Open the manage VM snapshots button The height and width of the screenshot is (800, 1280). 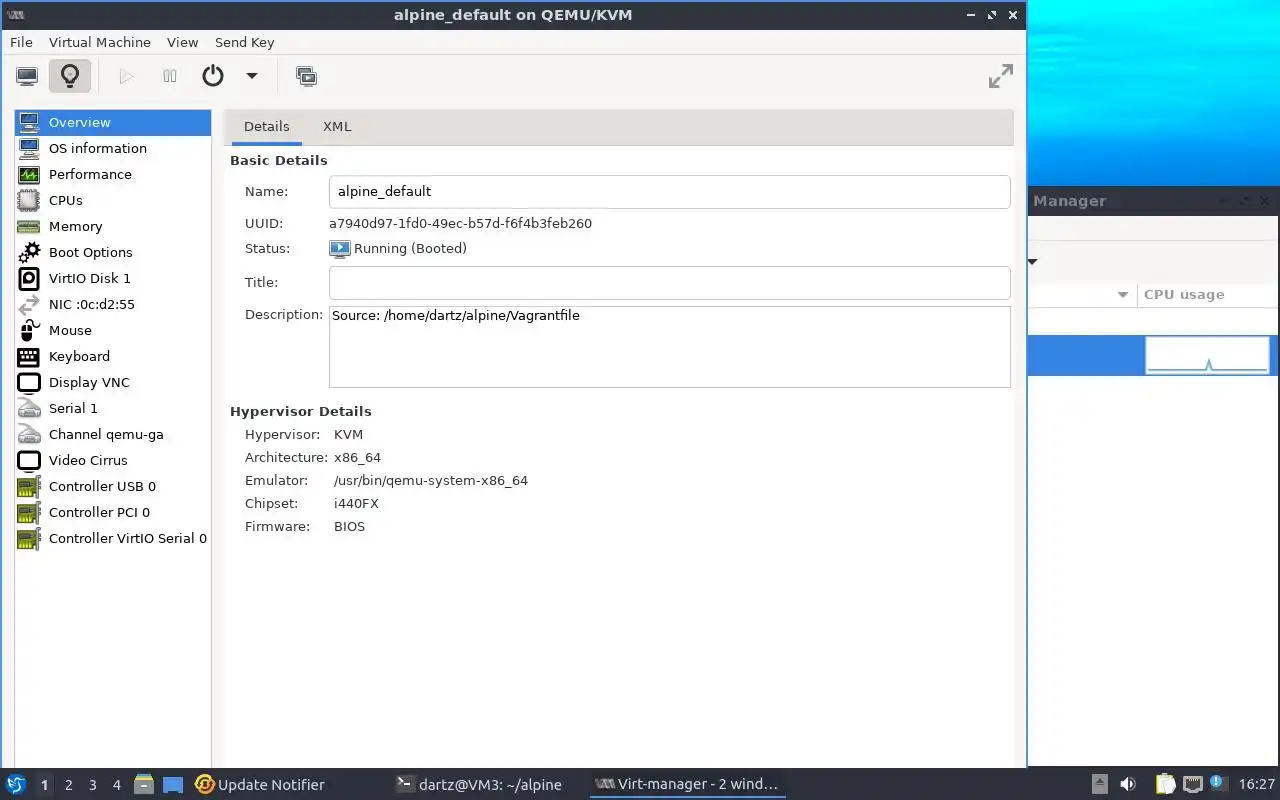pos(306,76)
